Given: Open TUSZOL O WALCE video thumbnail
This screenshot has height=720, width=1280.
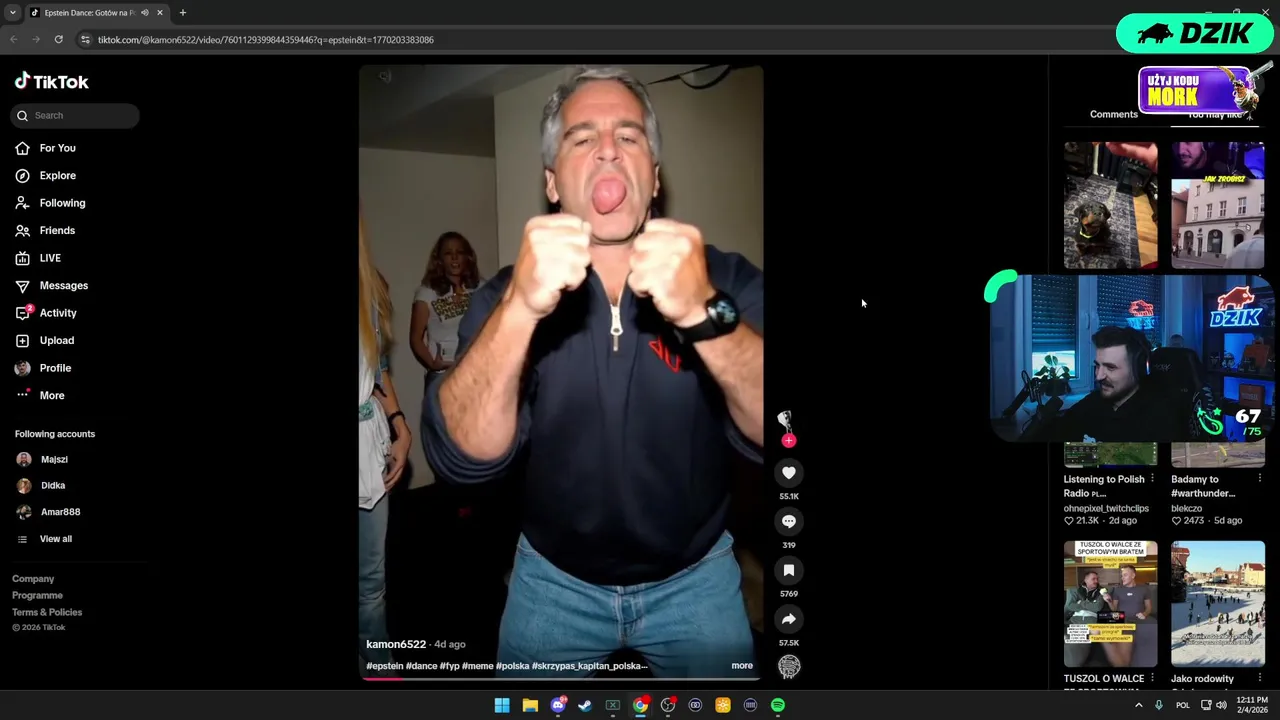Looking at the screenshot, I should point(1111,604).
